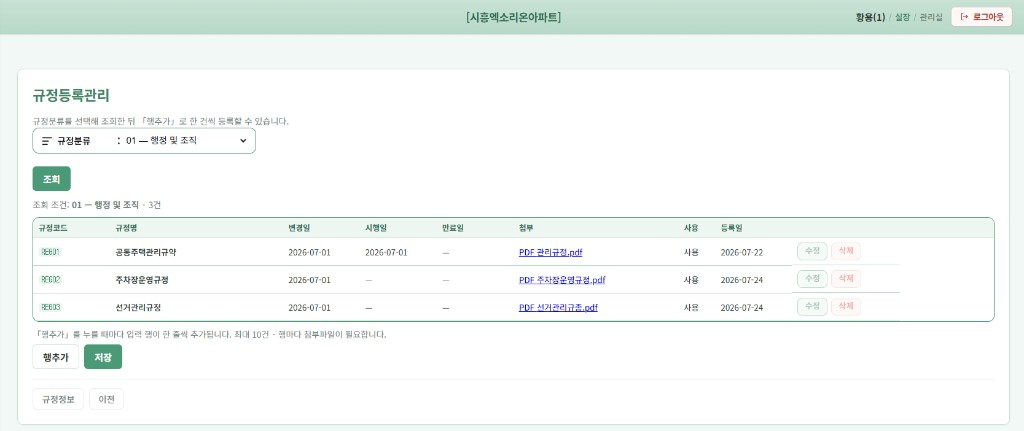Click the [시흥엑소리온아파트] header title
This screenshot has width=1024, height=431.
(x=513, y=18)
